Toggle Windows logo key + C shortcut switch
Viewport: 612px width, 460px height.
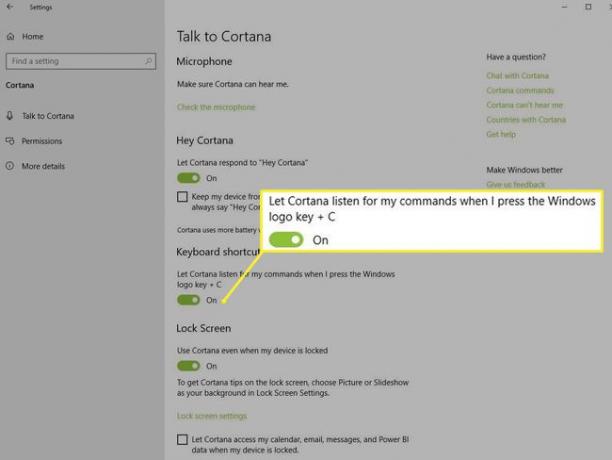point(189,300)
